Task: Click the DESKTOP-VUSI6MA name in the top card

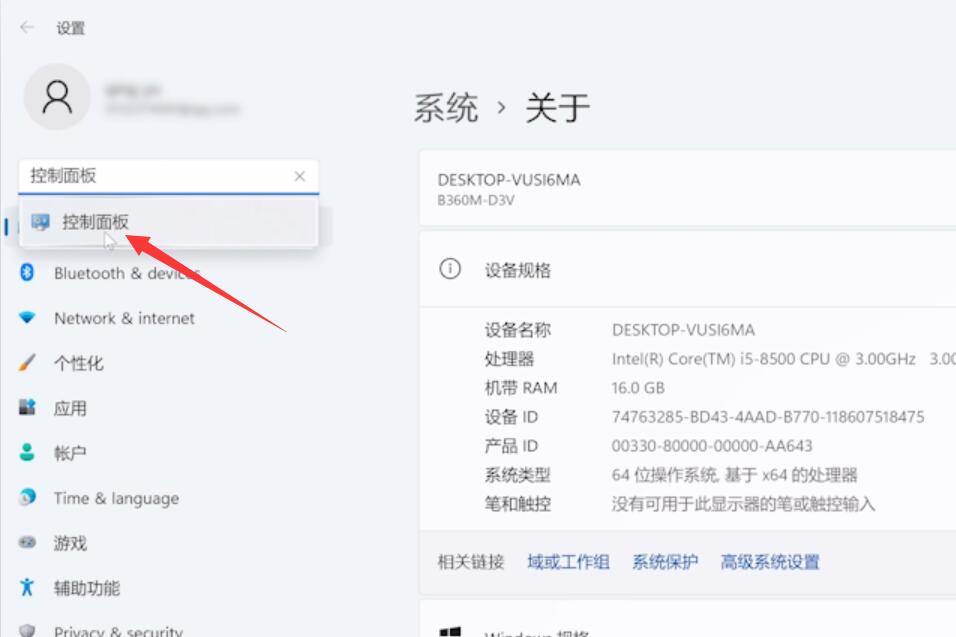Action: click(508, 180)
